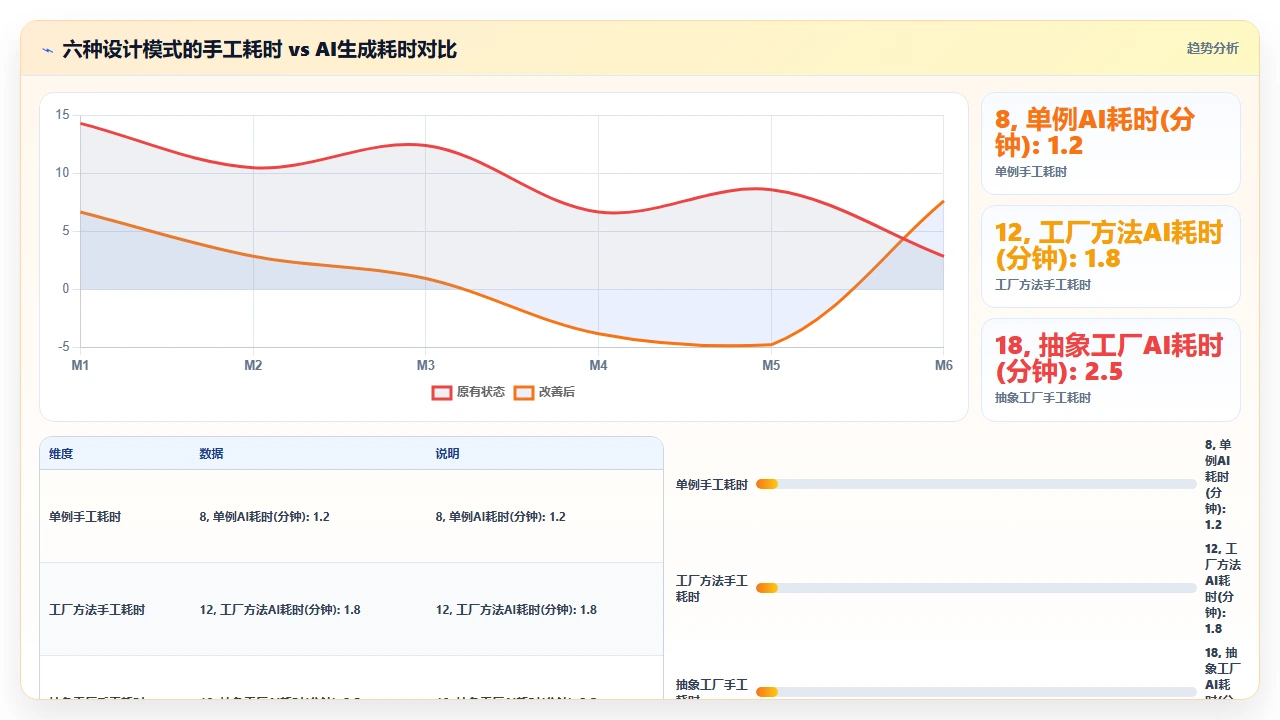Image resolution: width=1280 pixels, height=720 pixels.
Task: Click the progress bar next to 工厂方法手工耗时
Action: tap(976, 588)
